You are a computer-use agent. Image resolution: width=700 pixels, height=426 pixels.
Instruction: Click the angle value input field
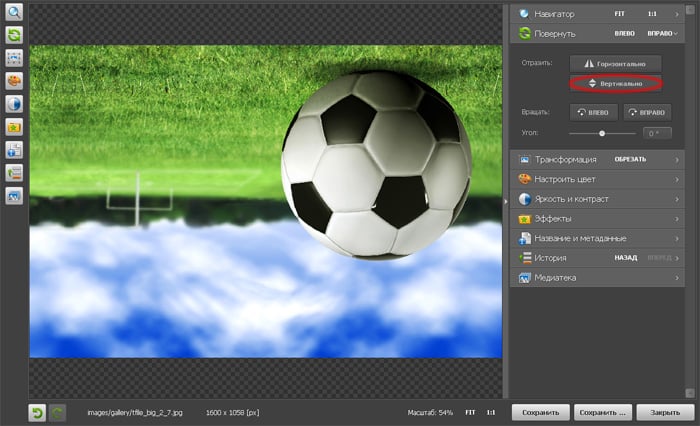(657, 133)
